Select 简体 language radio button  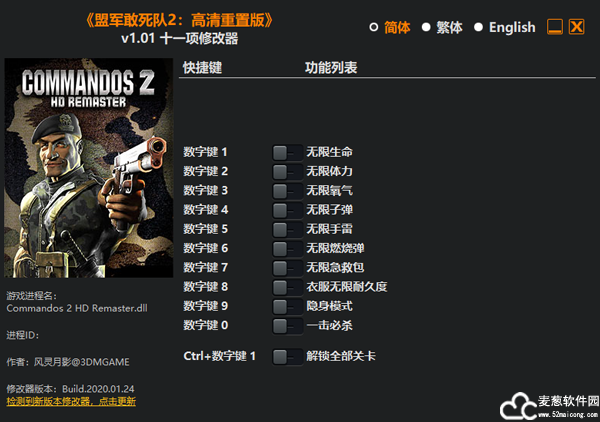coord(374,27)
